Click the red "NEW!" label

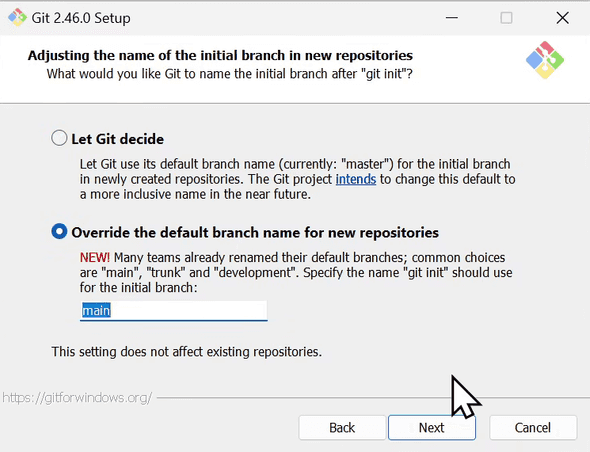pos(94,257)
